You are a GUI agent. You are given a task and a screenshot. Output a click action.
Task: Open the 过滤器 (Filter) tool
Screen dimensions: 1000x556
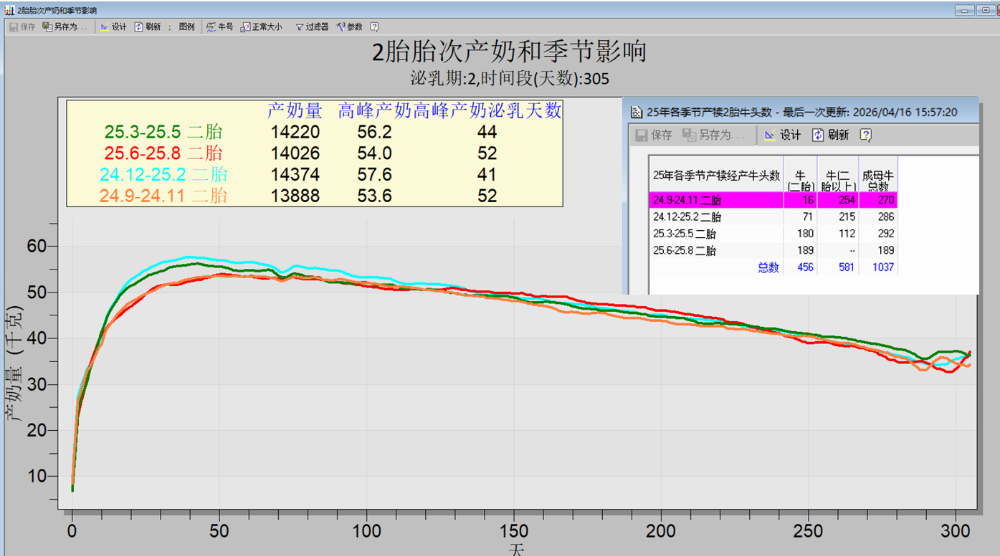[311, 27]
